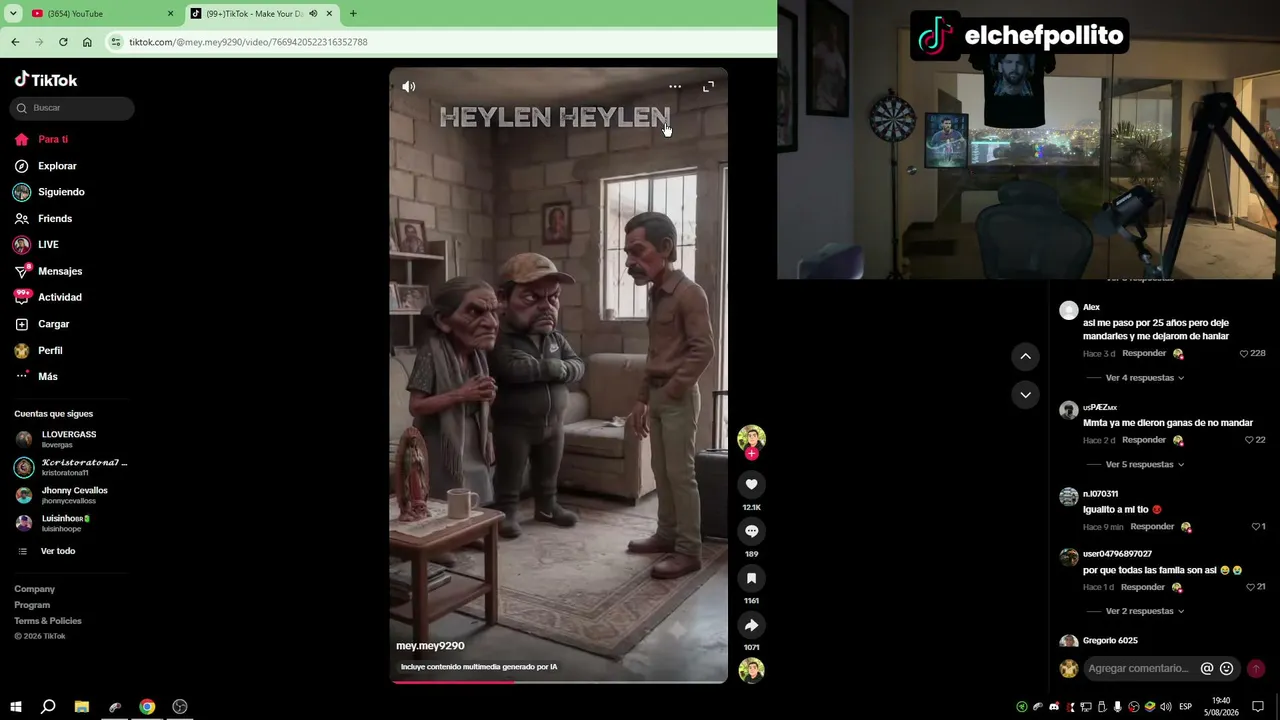Click the TikTok logo

pyautogui.click(x=46, y=80)
